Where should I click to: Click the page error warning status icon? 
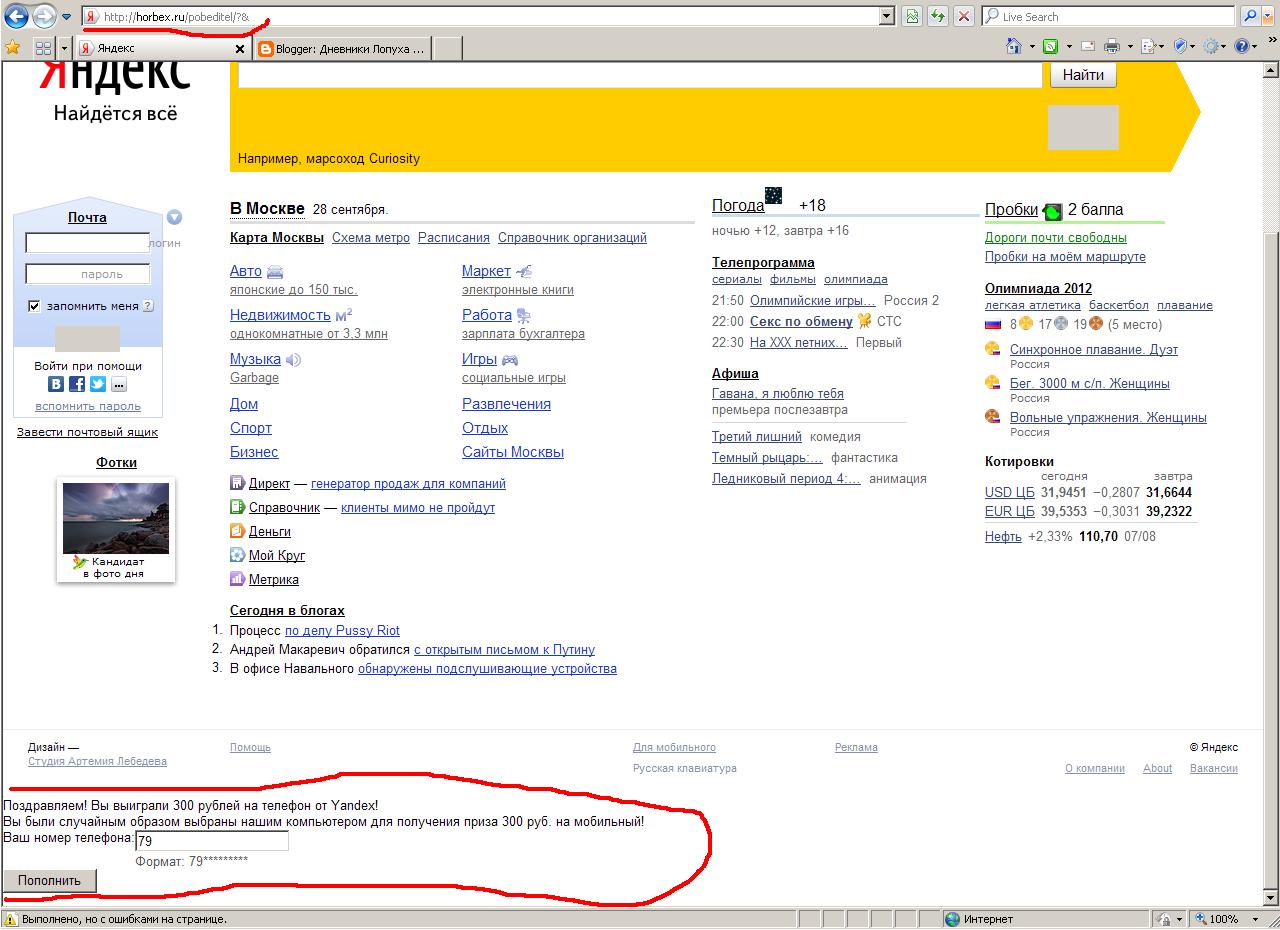[x=11, y=919]
